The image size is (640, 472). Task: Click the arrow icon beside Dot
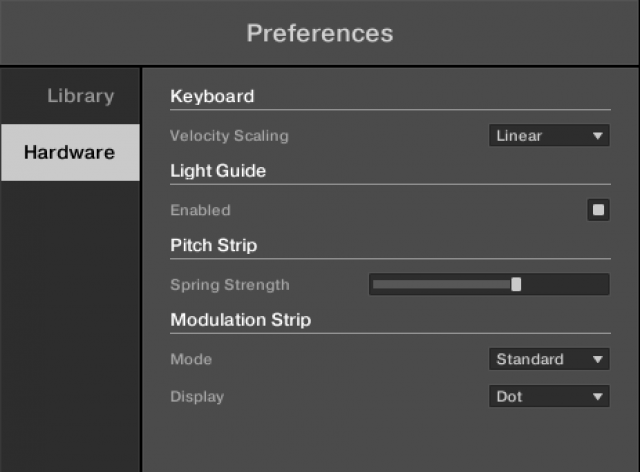(x=597, y=396)
